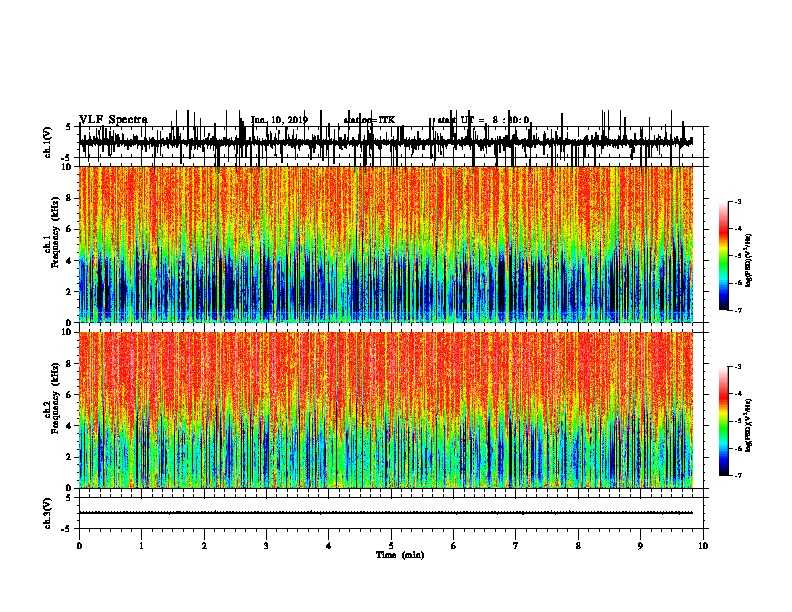
Task: Click the "station=ITK" header text
Action: coord(369,120)
